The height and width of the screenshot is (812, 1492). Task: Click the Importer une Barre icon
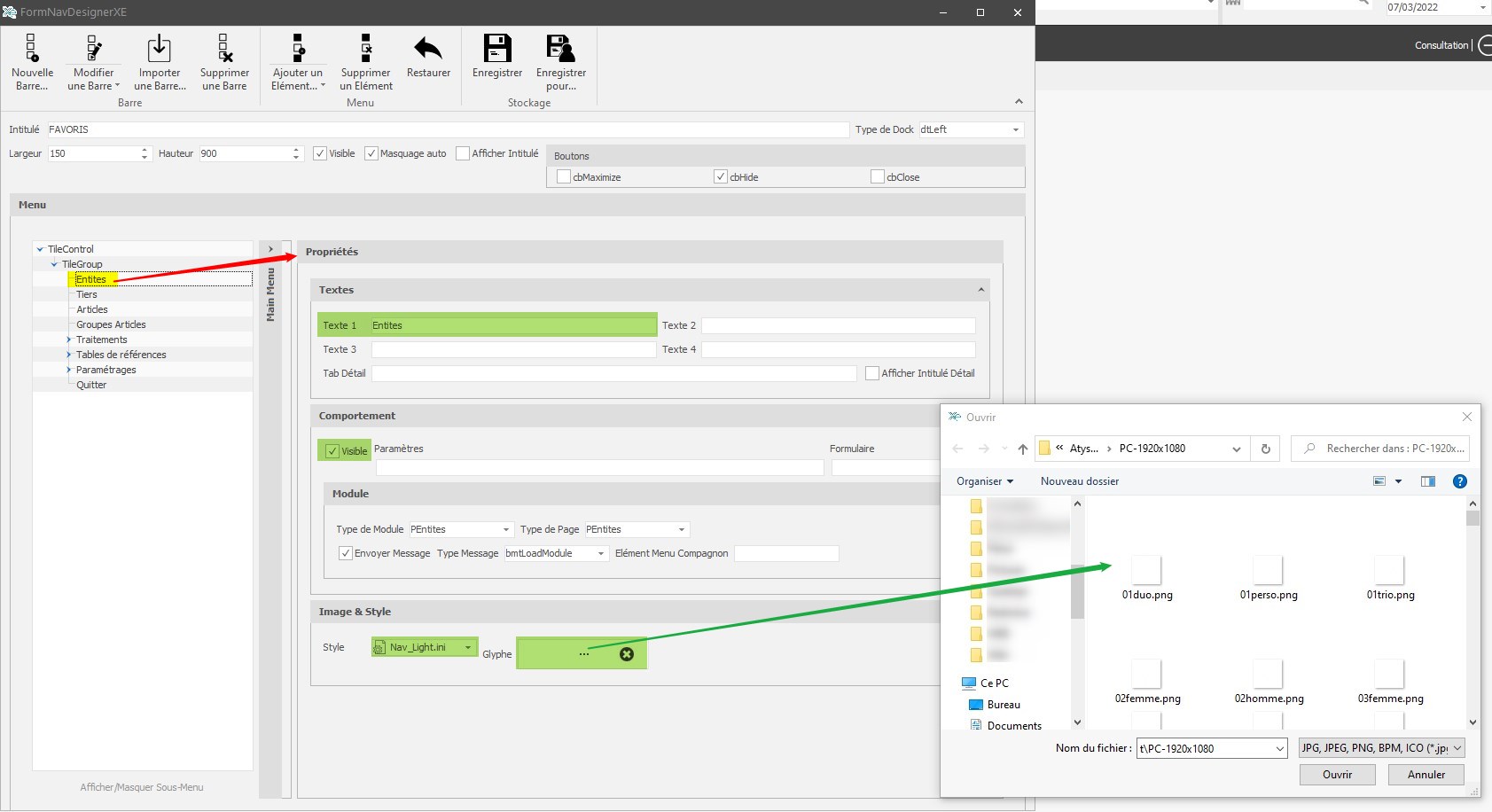159,49
